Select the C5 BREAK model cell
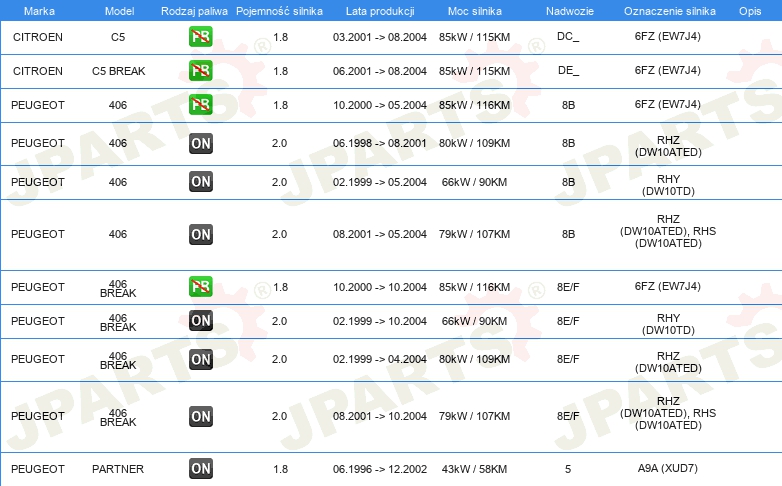The image size is (782, 486). [x=118, y=71]
